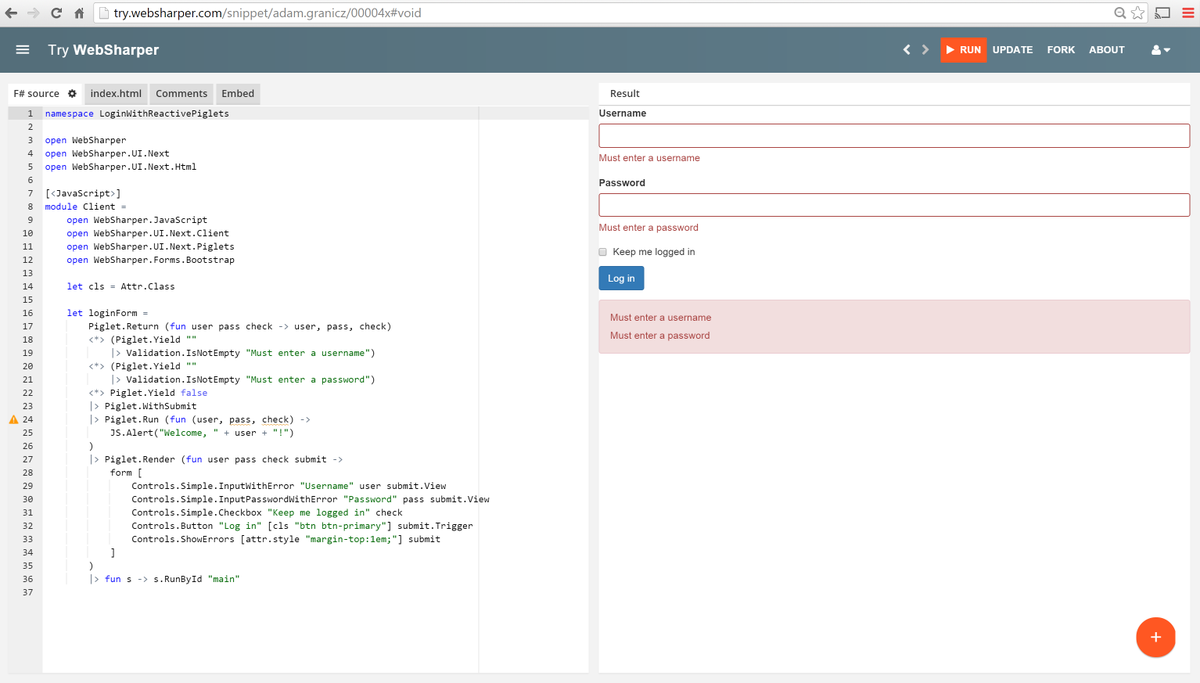Click 'Must enter a password' in red alert box
The image size is (1200, 683).
click(660, 335)
